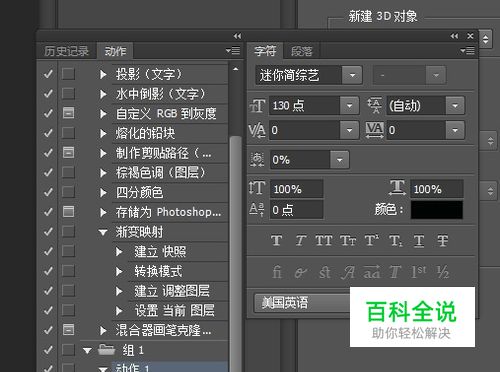Click the kerning V/A icon
The image size is (500, 372).
(x=257, y=130)
